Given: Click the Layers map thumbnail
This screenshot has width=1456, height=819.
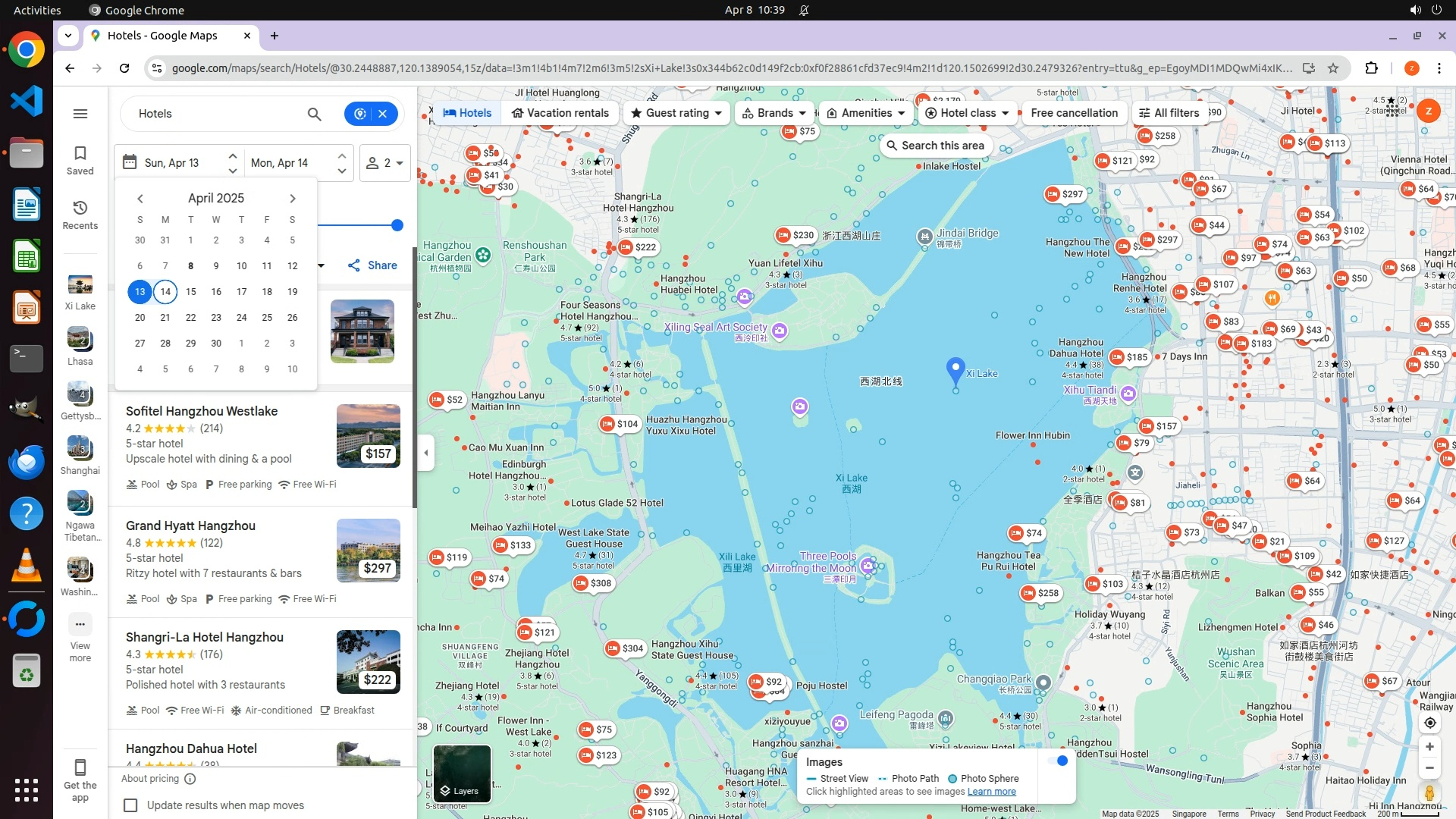Looking at the screenshot, I should point(462,773).
